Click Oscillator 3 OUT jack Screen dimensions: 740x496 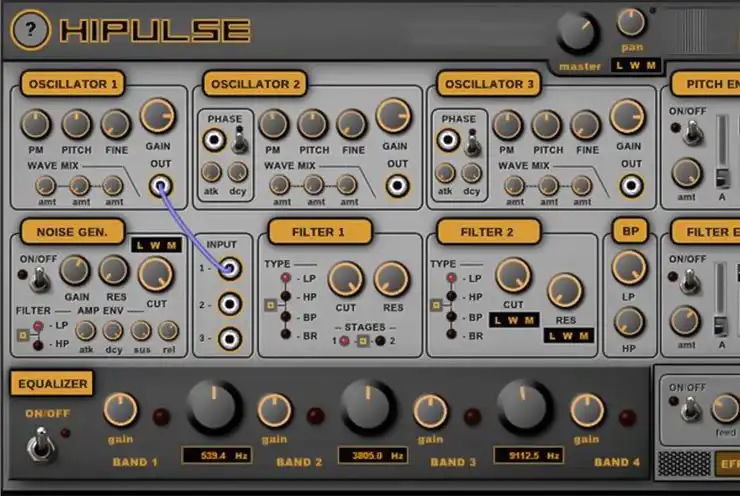pyautogui.click(x=631, y=186)
